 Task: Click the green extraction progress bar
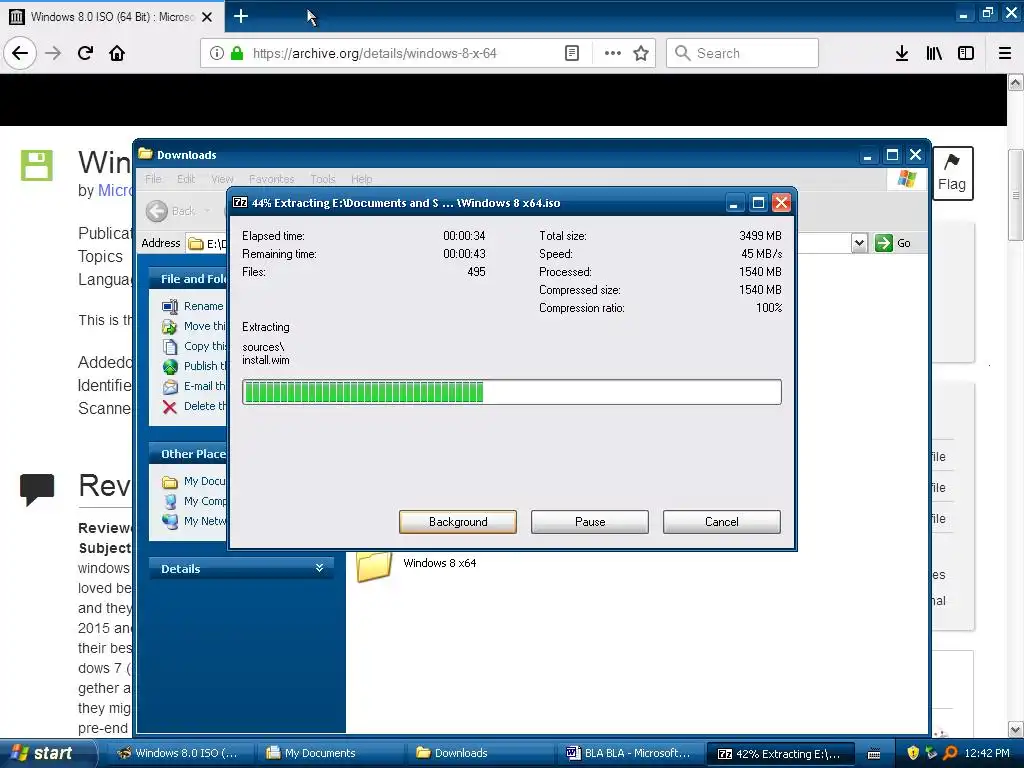coord(511,392)
